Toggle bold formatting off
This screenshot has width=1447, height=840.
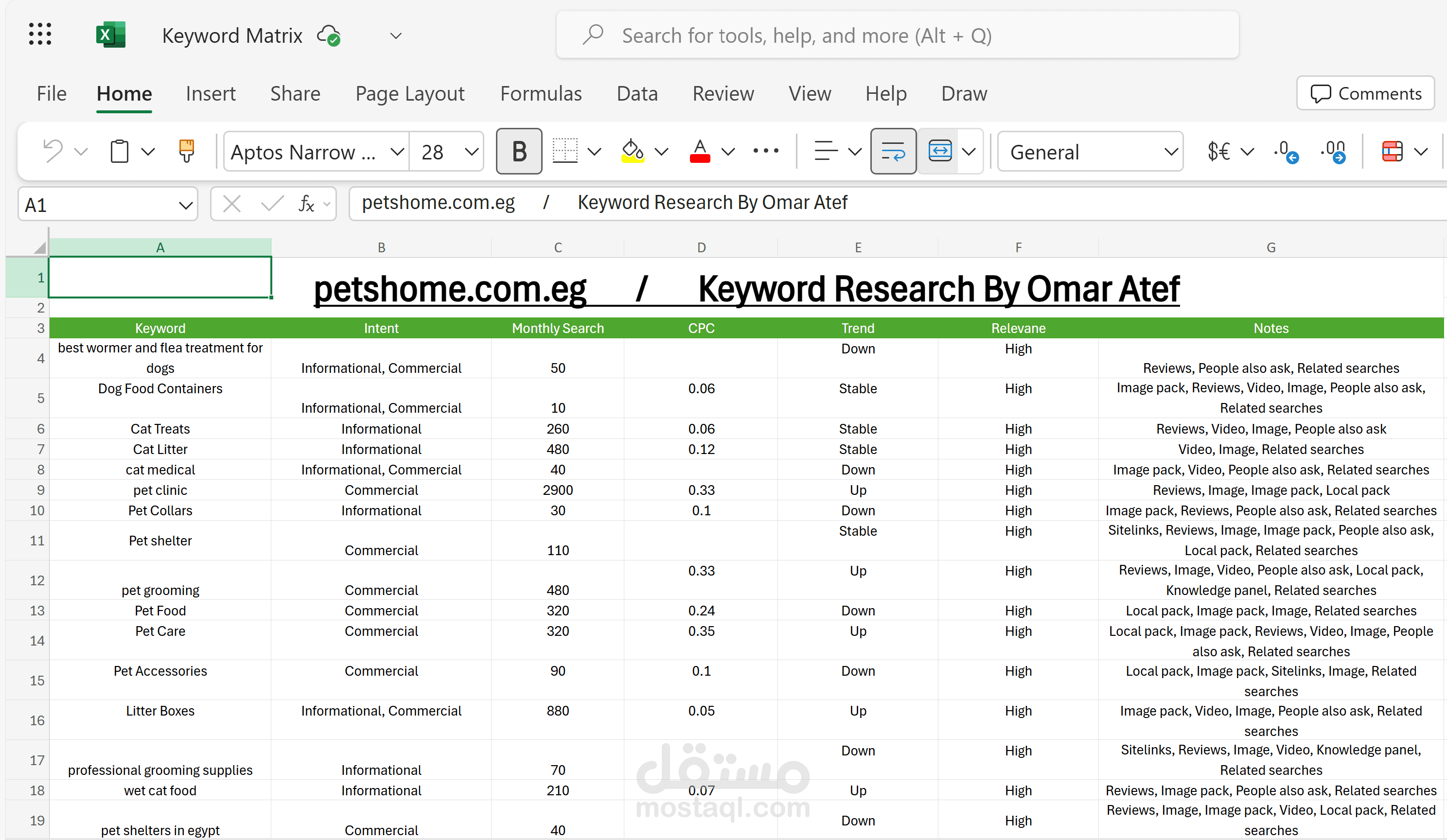click(x=518, y=151)
